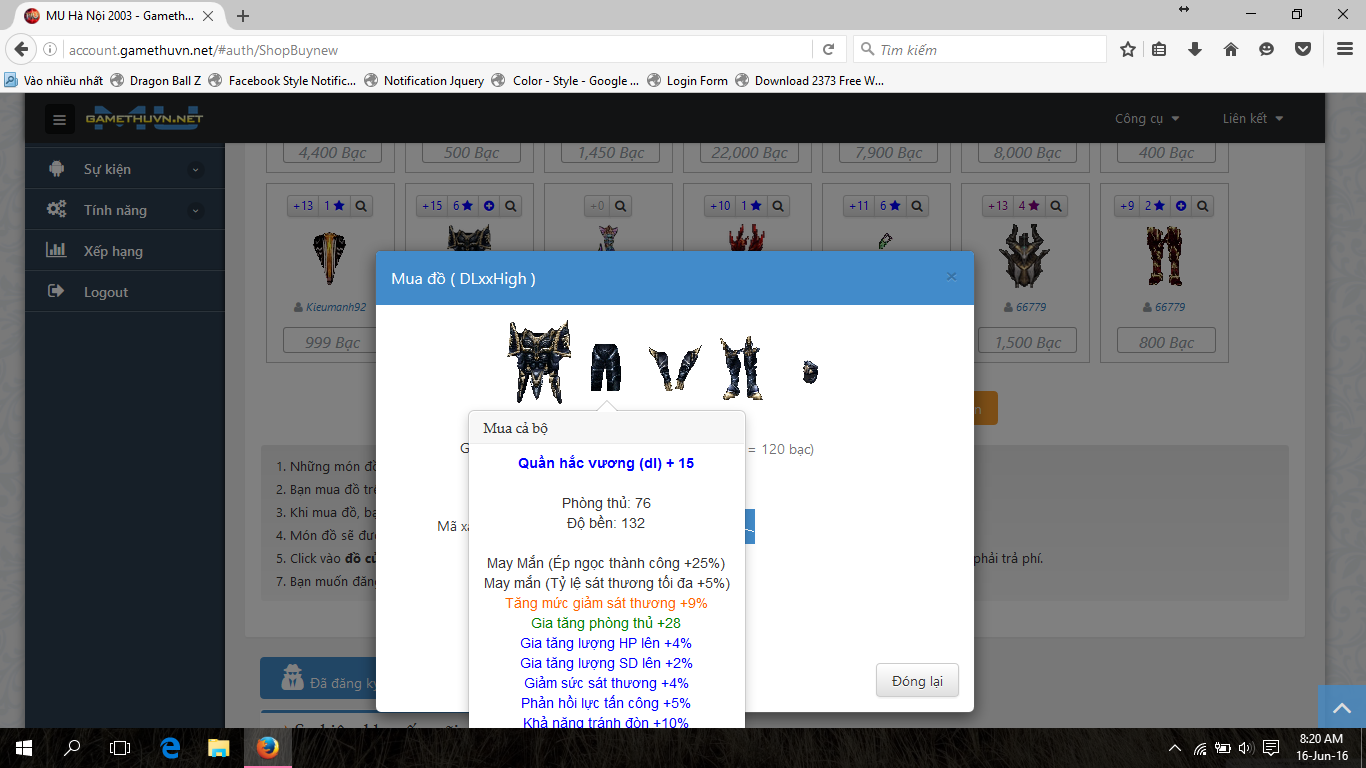
Task: Open the Firefox downloads arrow
Action: [x=1194, y=49]
